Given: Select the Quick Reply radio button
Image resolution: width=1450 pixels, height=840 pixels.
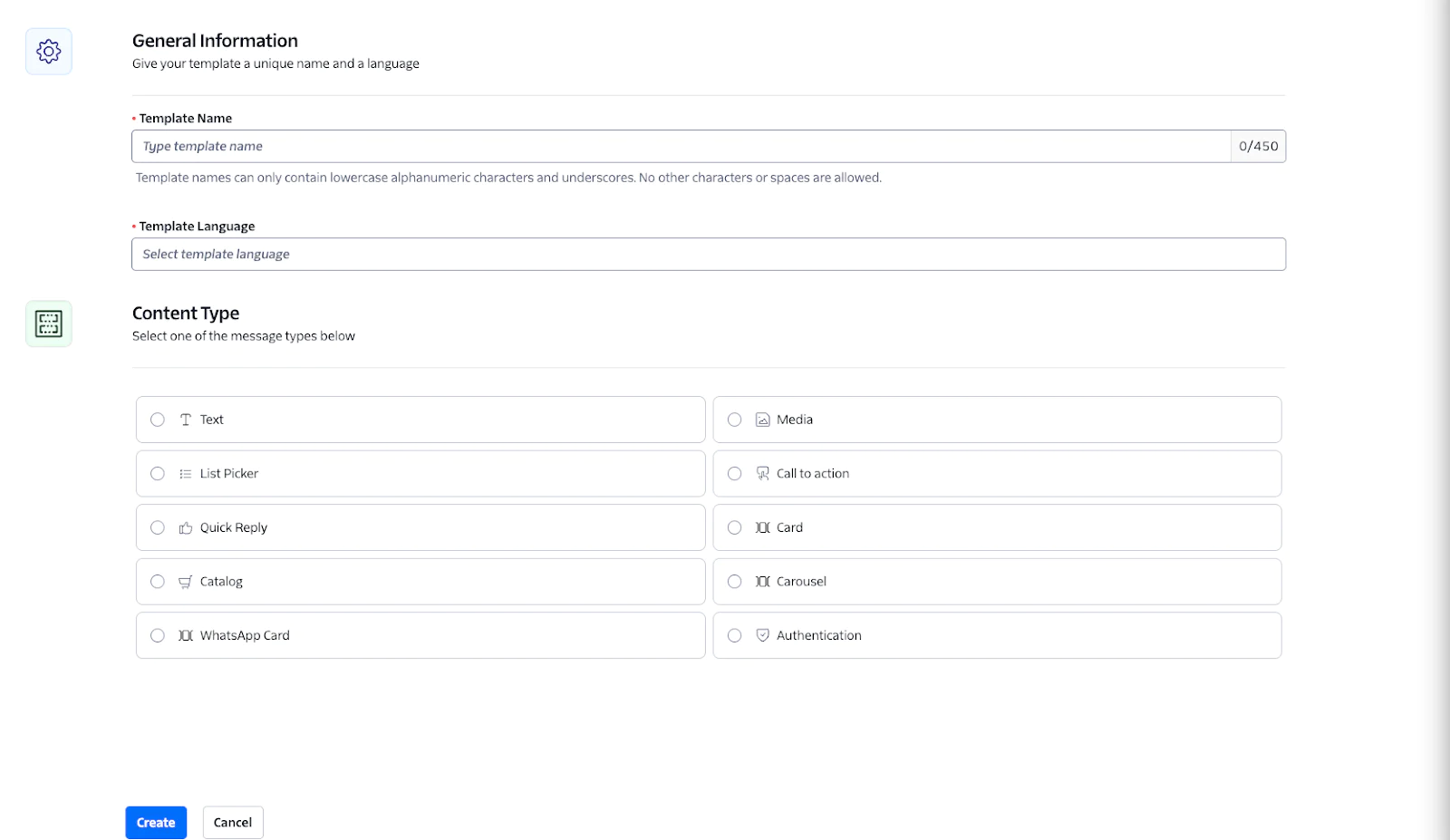Looking at the screenshot, I should pyautogui.click(x=158, y=527).
